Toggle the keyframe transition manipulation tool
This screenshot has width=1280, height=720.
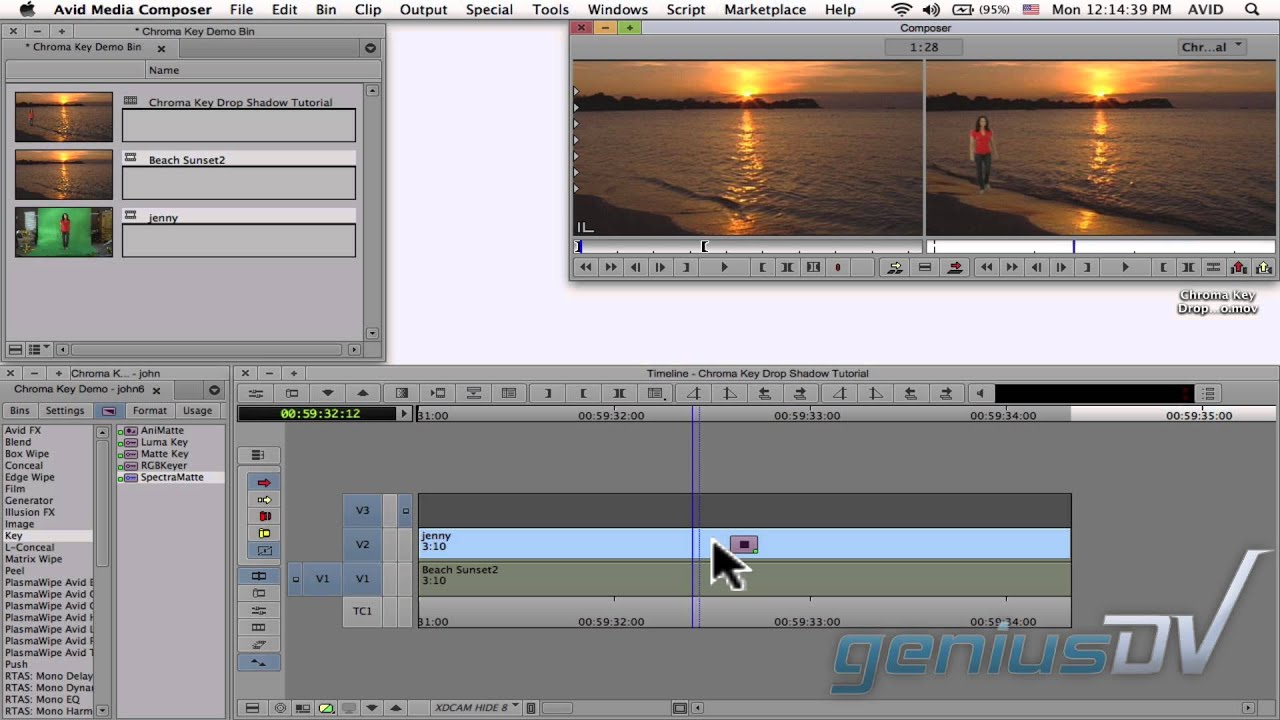(x=264, y=550)
